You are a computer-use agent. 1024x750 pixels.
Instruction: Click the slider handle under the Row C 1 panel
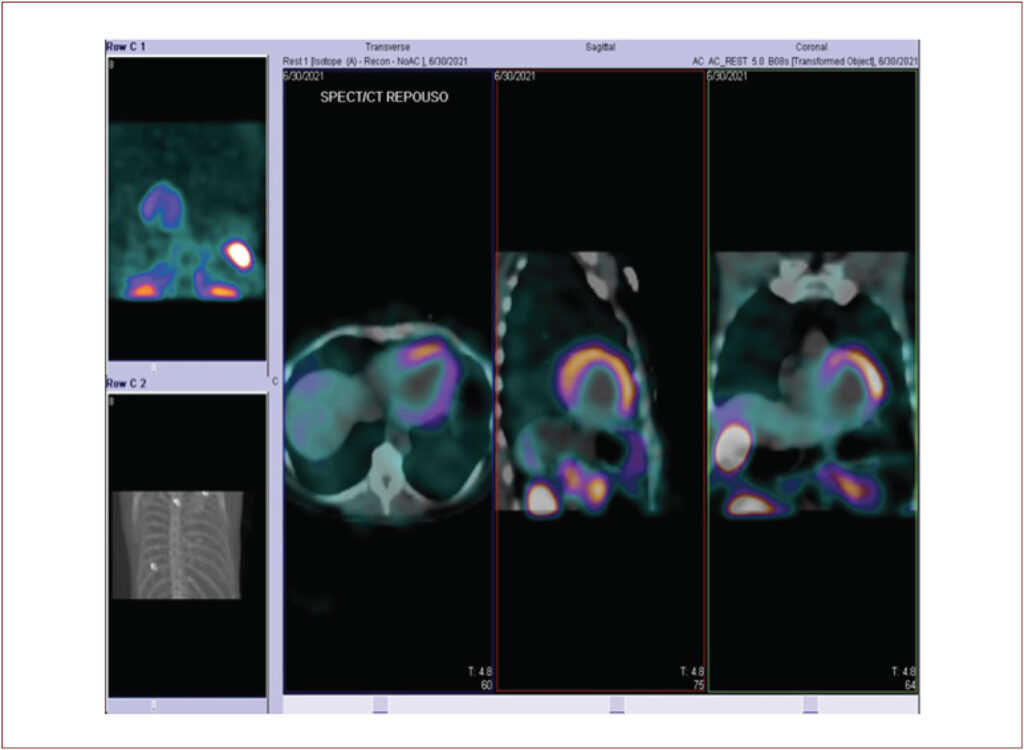tap(153, 368)
